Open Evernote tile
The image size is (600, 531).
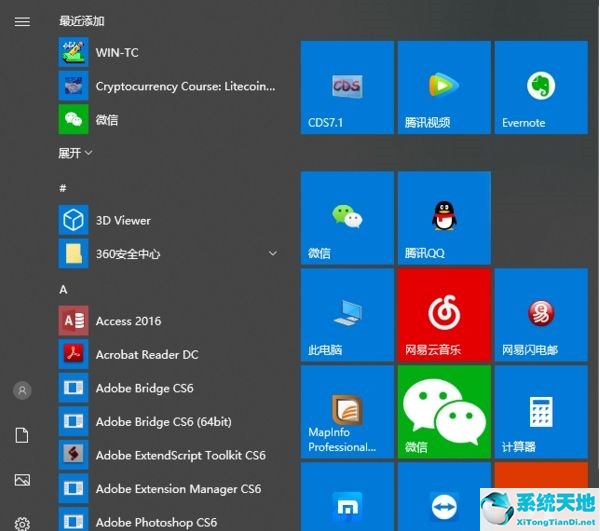click(541, 88)
